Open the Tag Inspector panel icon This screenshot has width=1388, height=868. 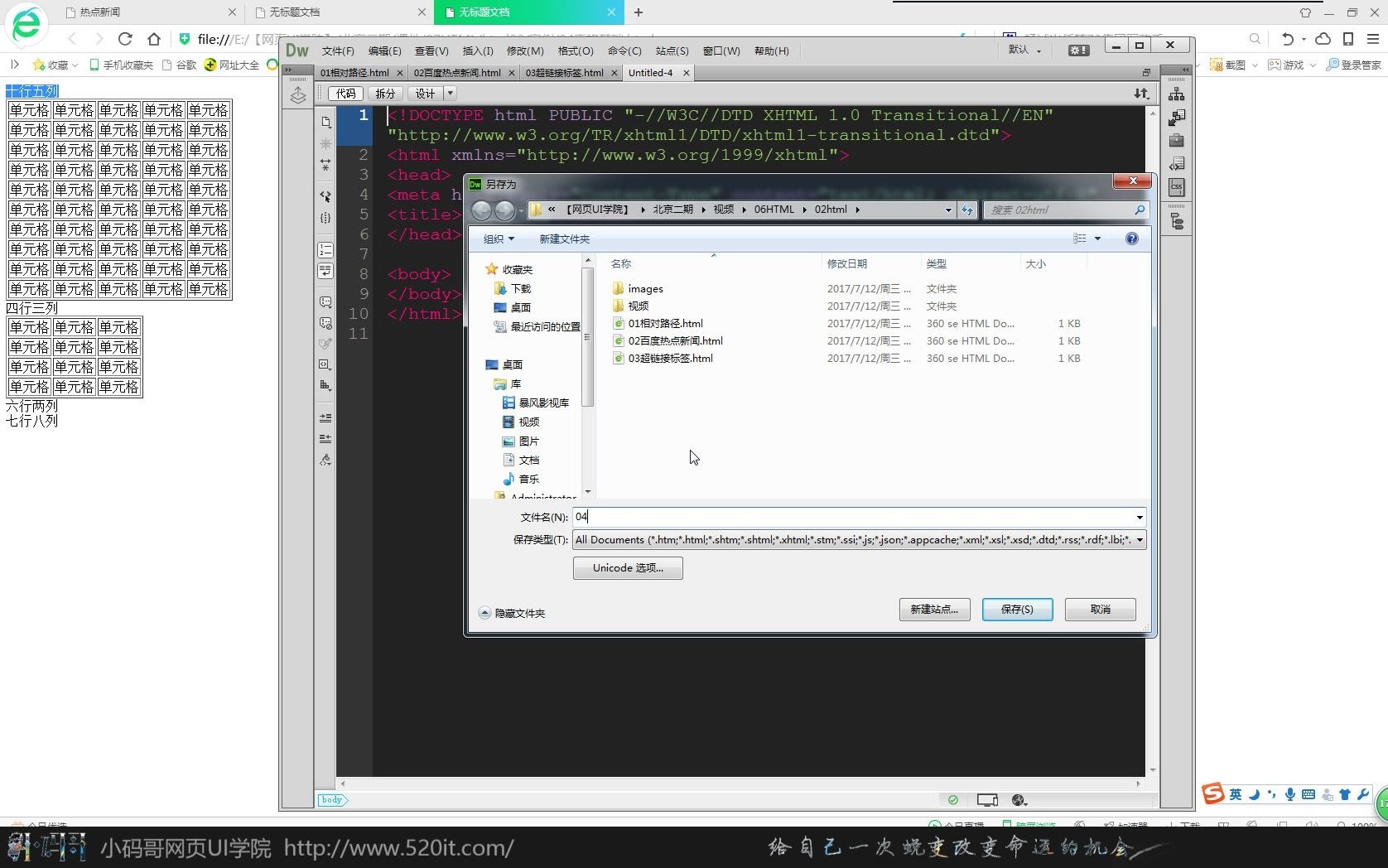click(x=1176, y=221)
